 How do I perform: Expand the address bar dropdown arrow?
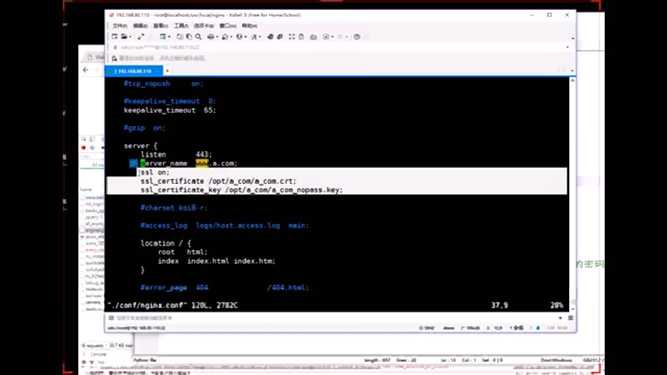pyautogui.click(x=567, y=47)
